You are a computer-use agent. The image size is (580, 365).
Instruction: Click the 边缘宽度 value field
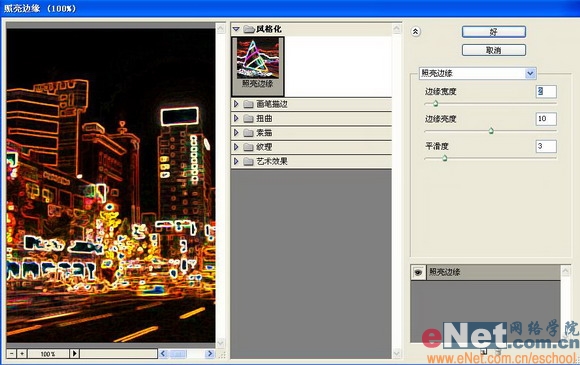[546, 91]
